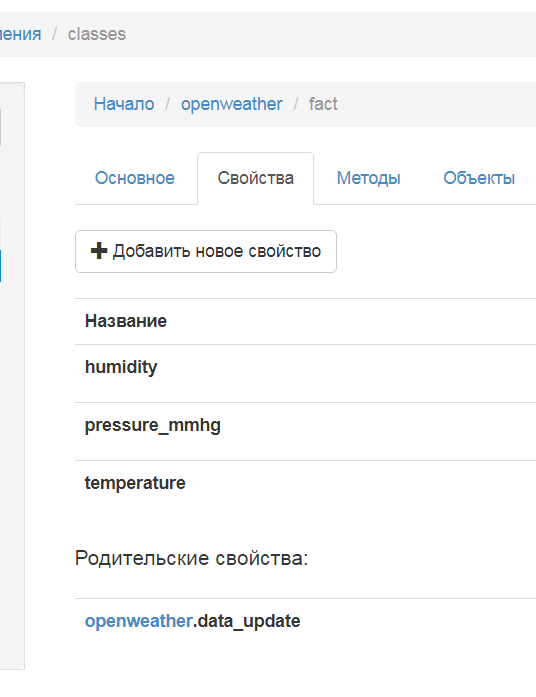The height and width of the screenshot is (697, 536).
Task: Switch to the Методы tab
Action: click(368, 178)
